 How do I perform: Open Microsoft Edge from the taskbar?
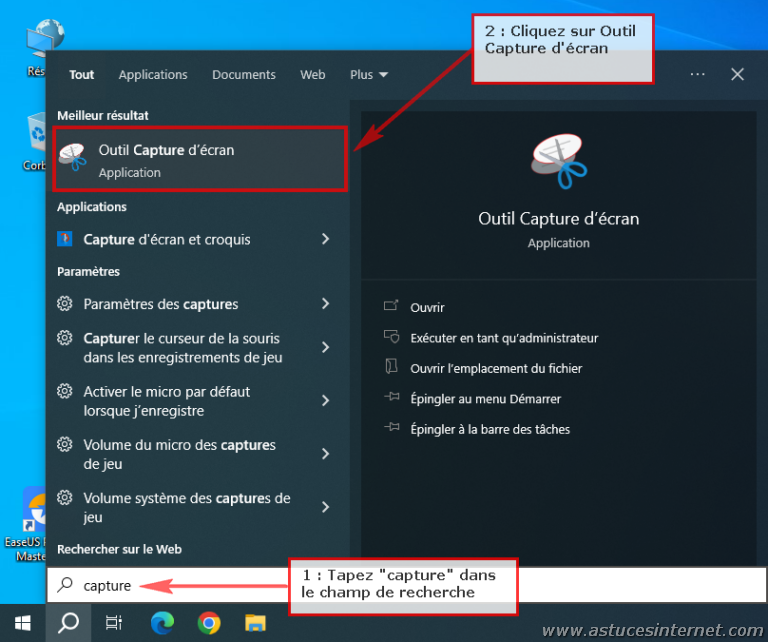162,623
